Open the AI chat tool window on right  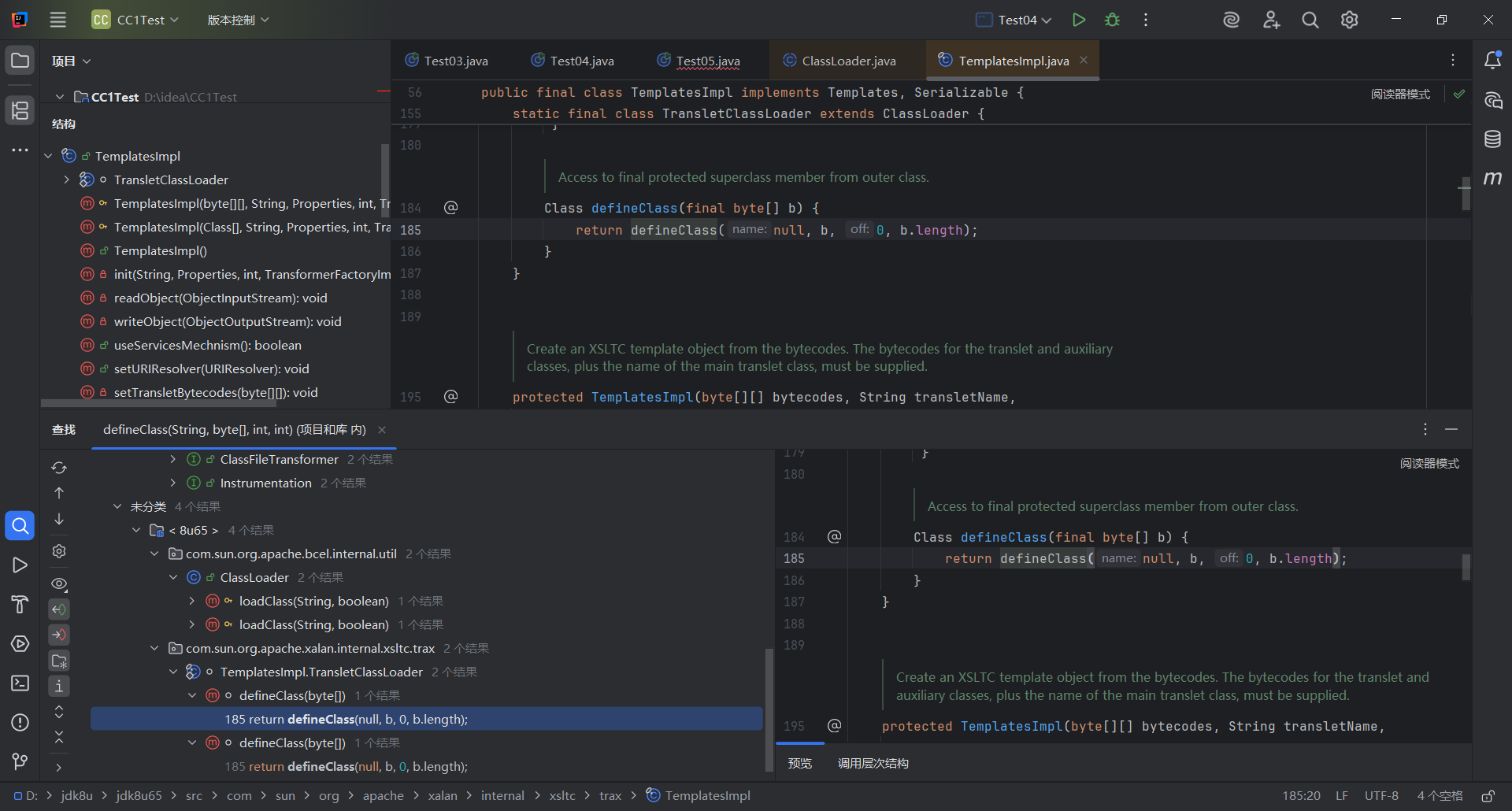(1492, 100)
